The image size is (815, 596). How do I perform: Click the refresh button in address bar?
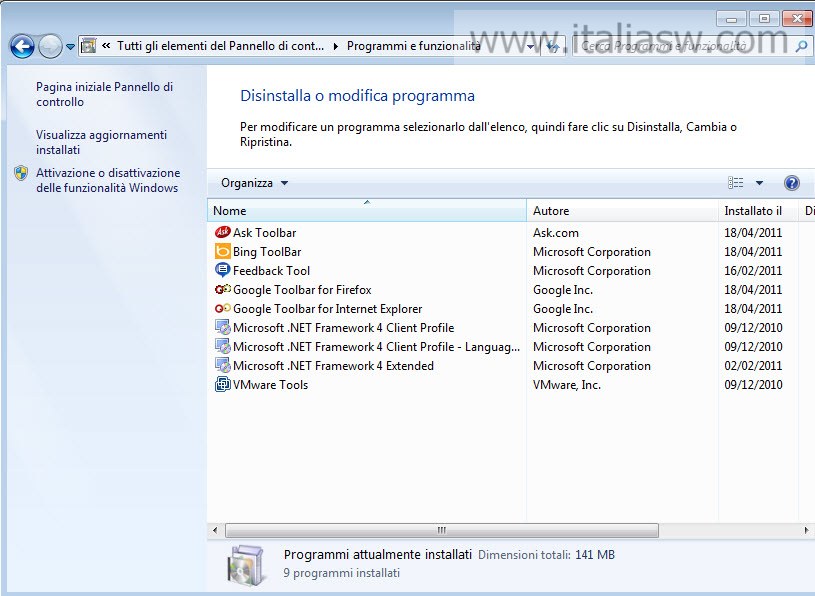tap(553, 47)
